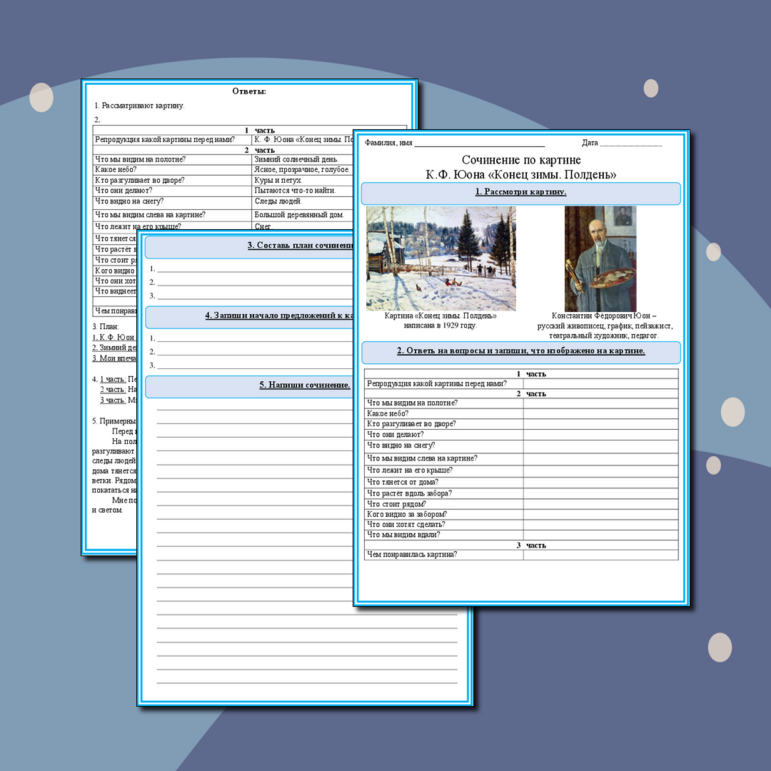Click the heading "3. Составь план сочинения"
This screenshot has height=771, width=771.
(300, 246)
